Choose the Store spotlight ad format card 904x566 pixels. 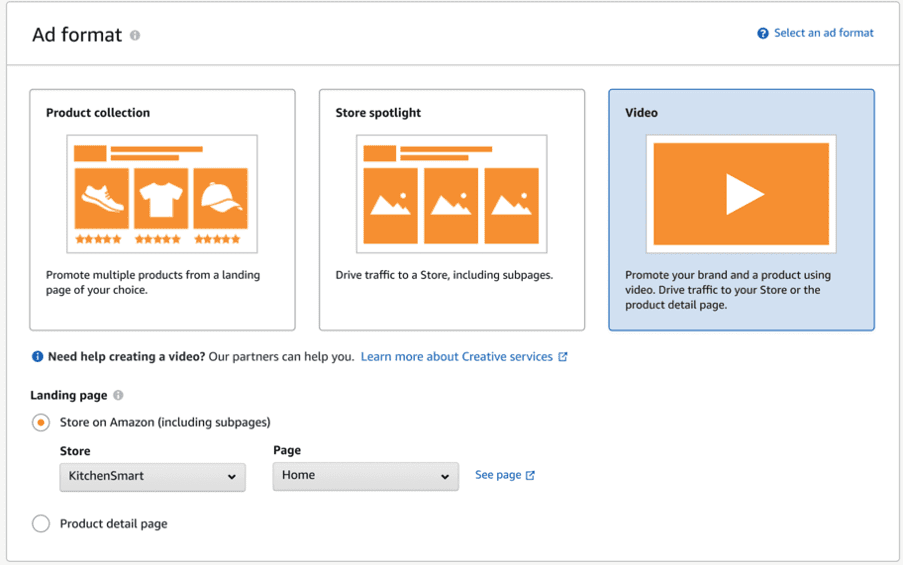pos(451,210)
